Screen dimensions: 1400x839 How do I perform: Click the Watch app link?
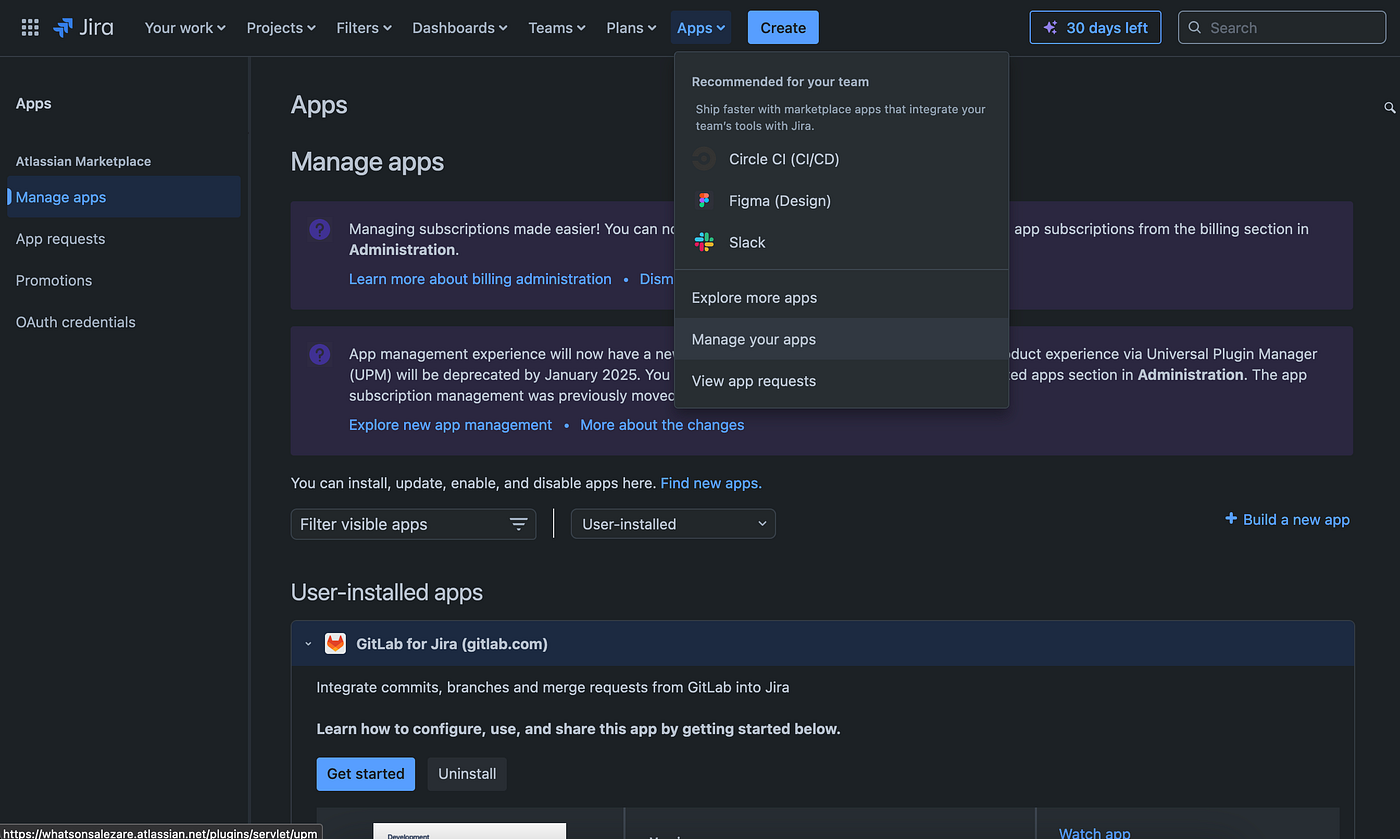[1095, 832]
